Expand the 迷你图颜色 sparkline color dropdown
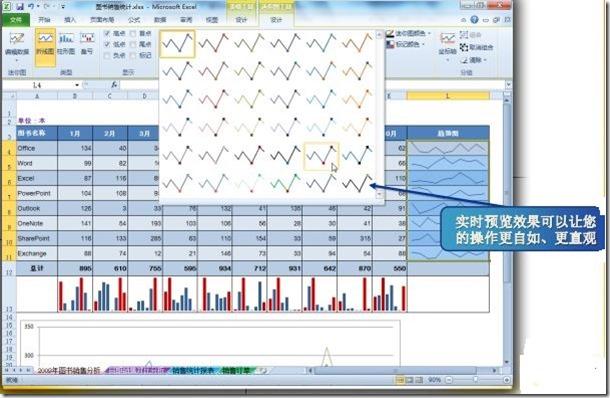 tap(409, 33)
